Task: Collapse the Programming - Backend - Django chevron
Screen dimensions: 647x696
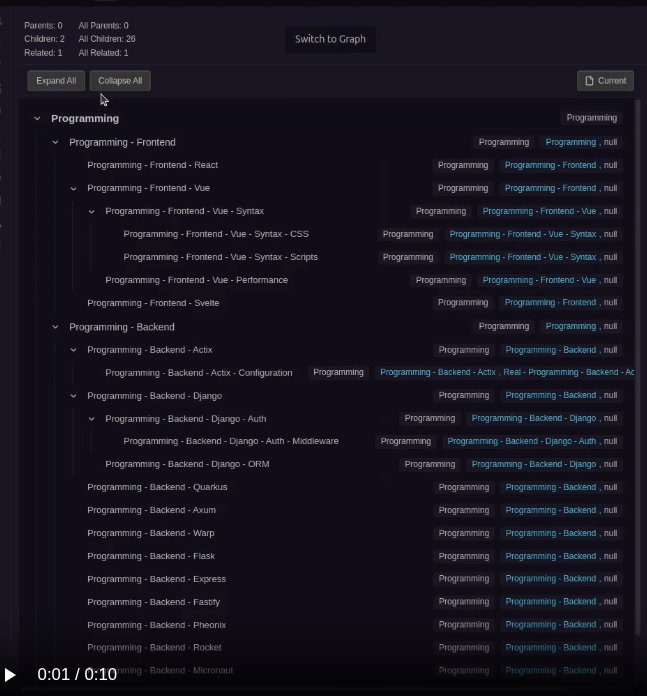Action: coord(73,396)
